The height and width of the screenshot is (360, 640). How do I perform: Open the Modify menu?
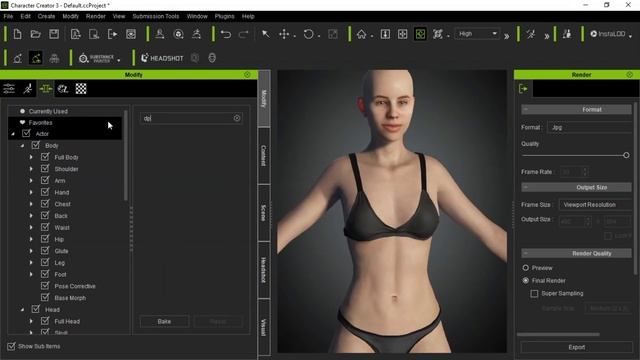[x=70, y=16]
